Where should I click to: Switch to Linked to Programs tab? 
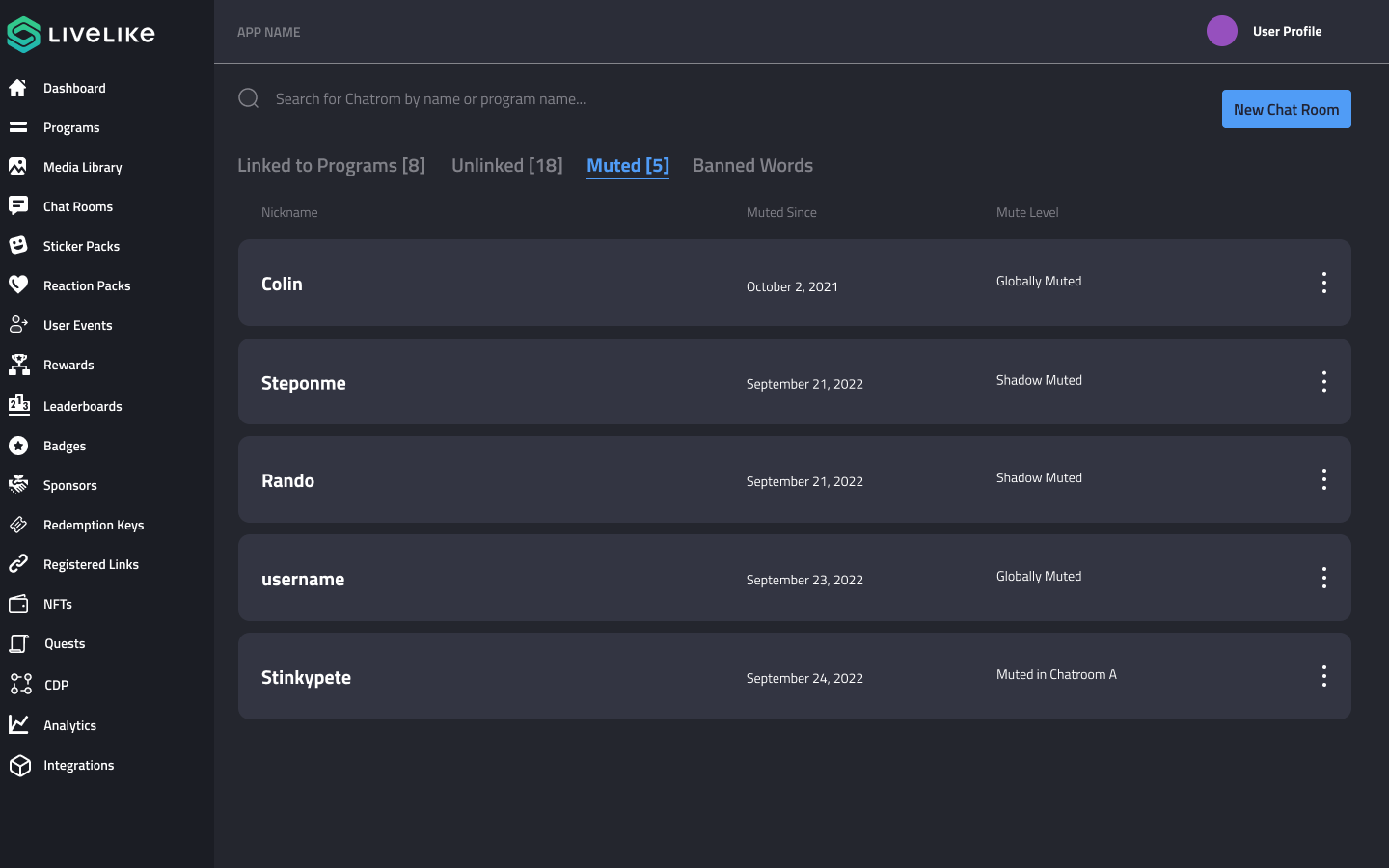[331, 165]
